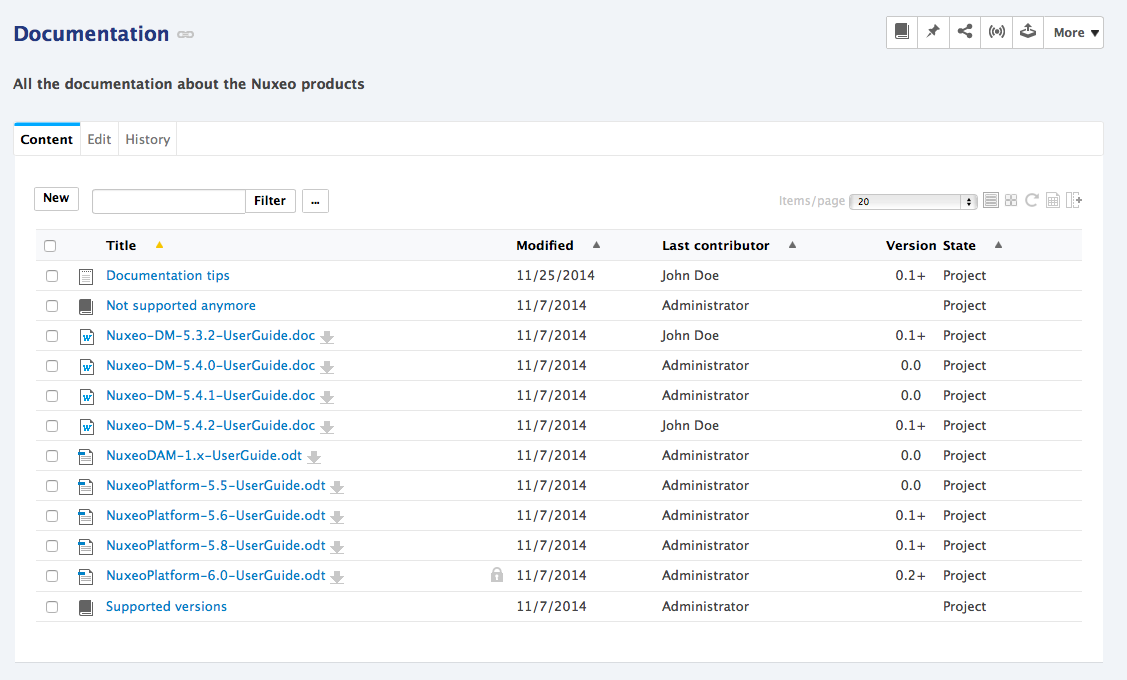The width and height of the screenshot is (1127, 680).
Task: Open the Items/page dropdown showing 20
Action: coord(913,201)
